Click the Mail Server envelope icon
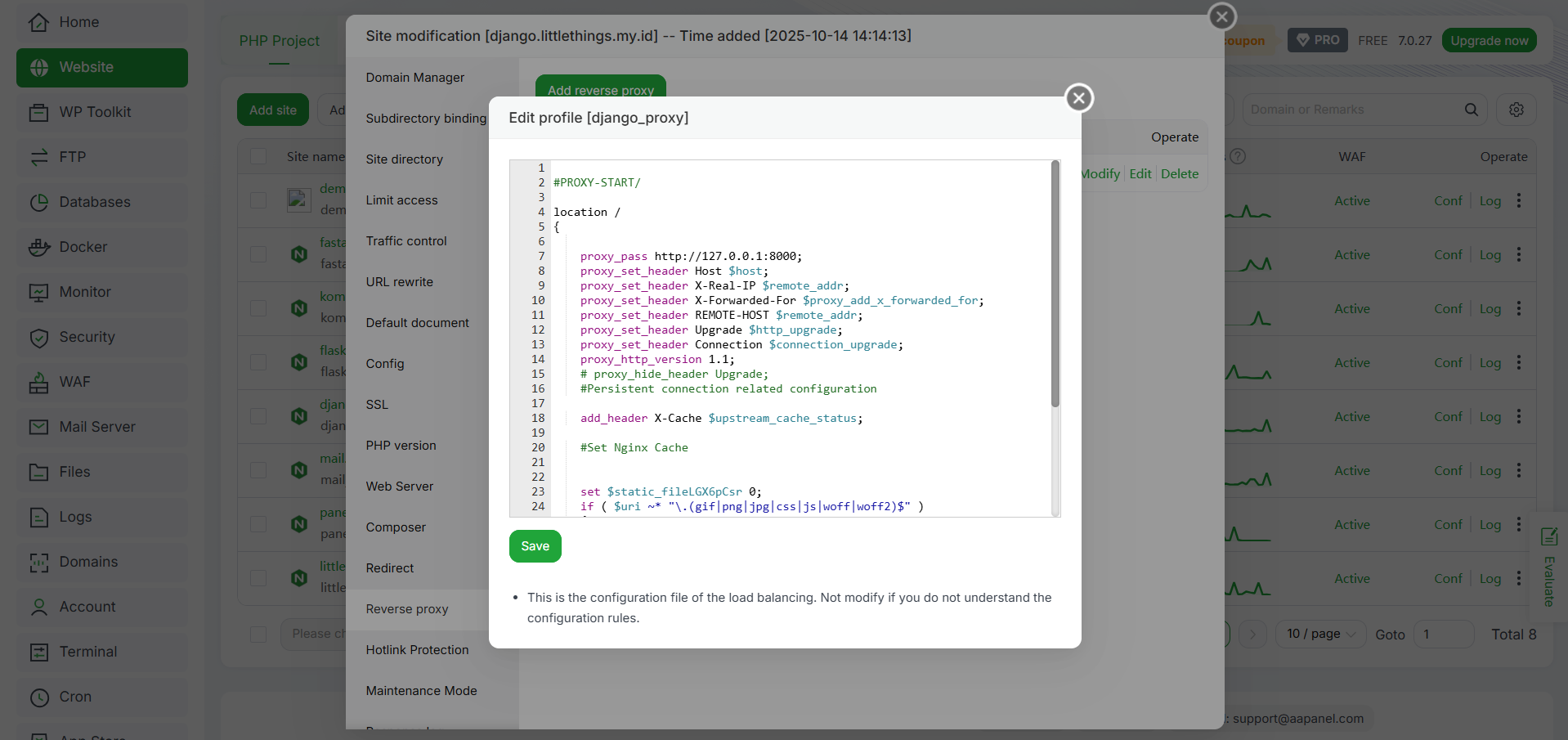The width and height of the screenshot is (1568, 740). tap(38, 427)
